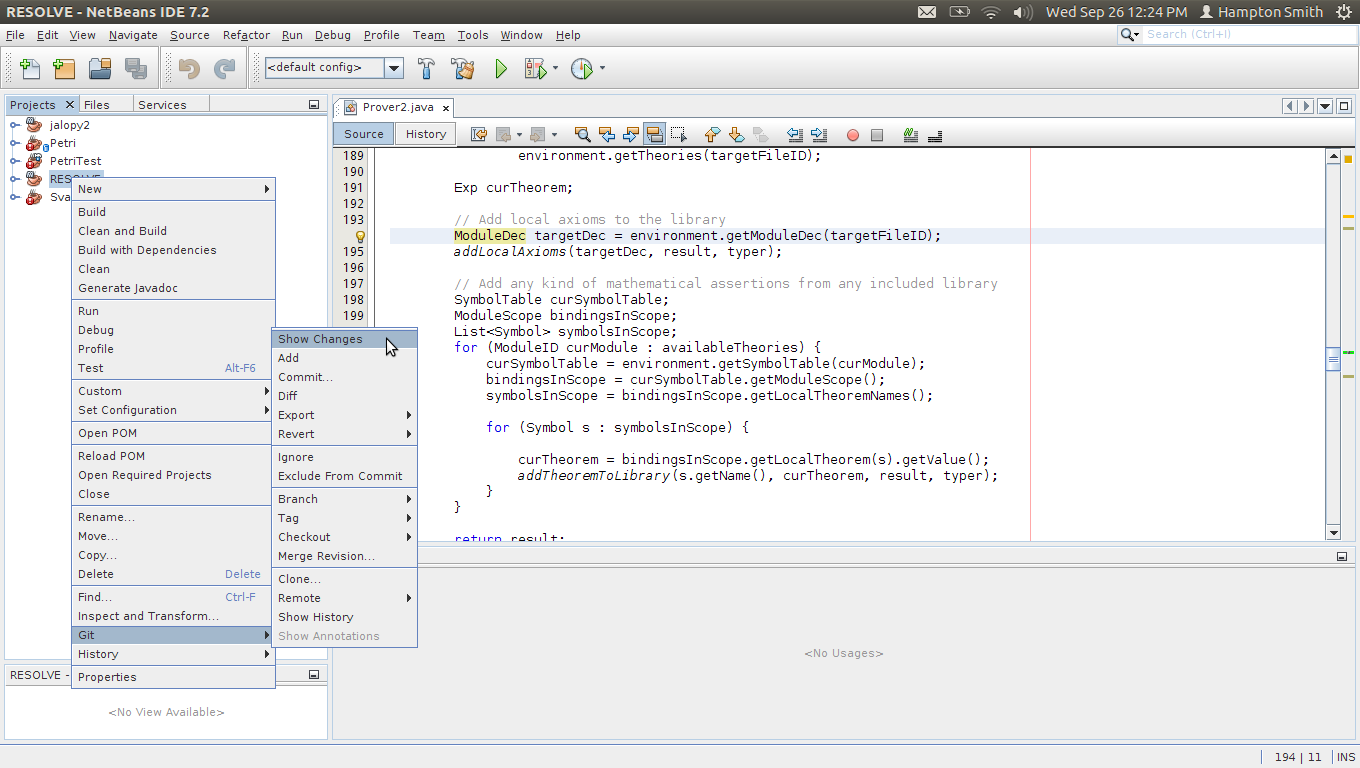Click Git entry in context menu
Viewport: 1360px width, 768px height.
(x=174, y=635)
